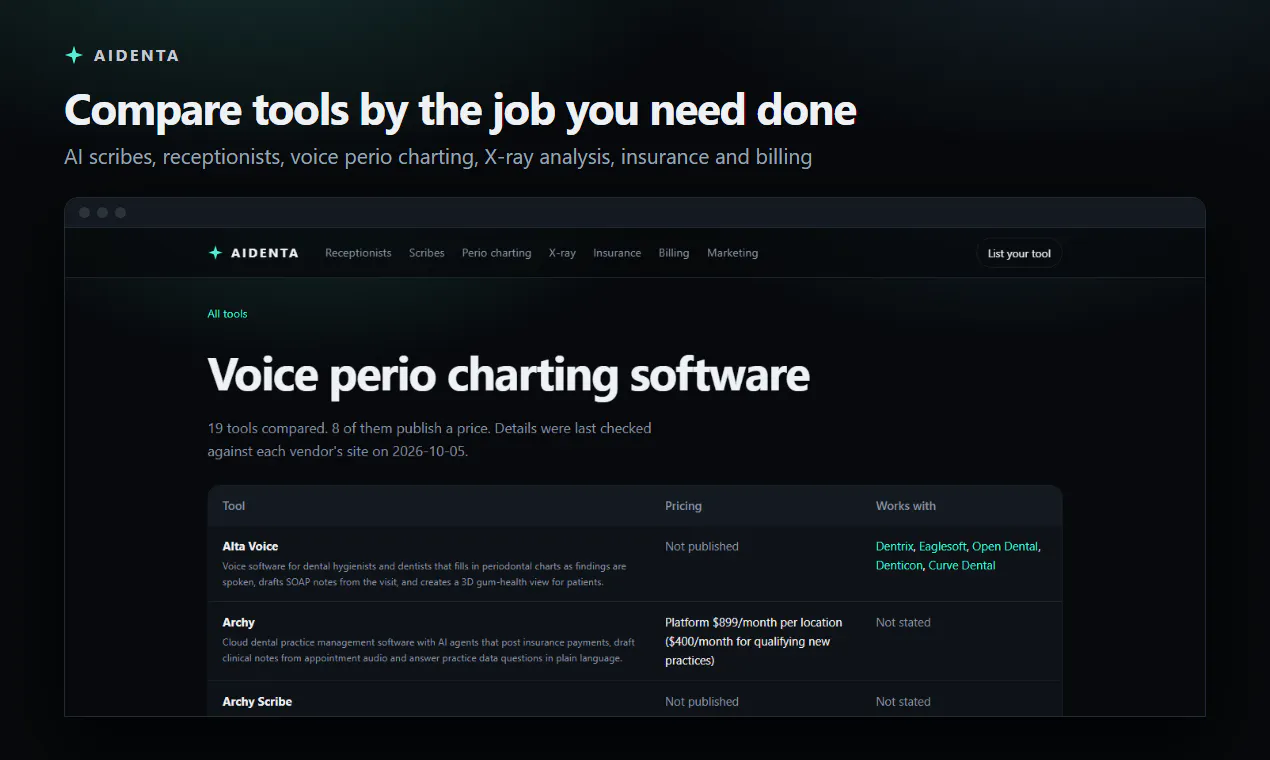The height and width of the screenshot is (760, 1270).
Task: Click the Alta Voice description text
Action: 424,574
